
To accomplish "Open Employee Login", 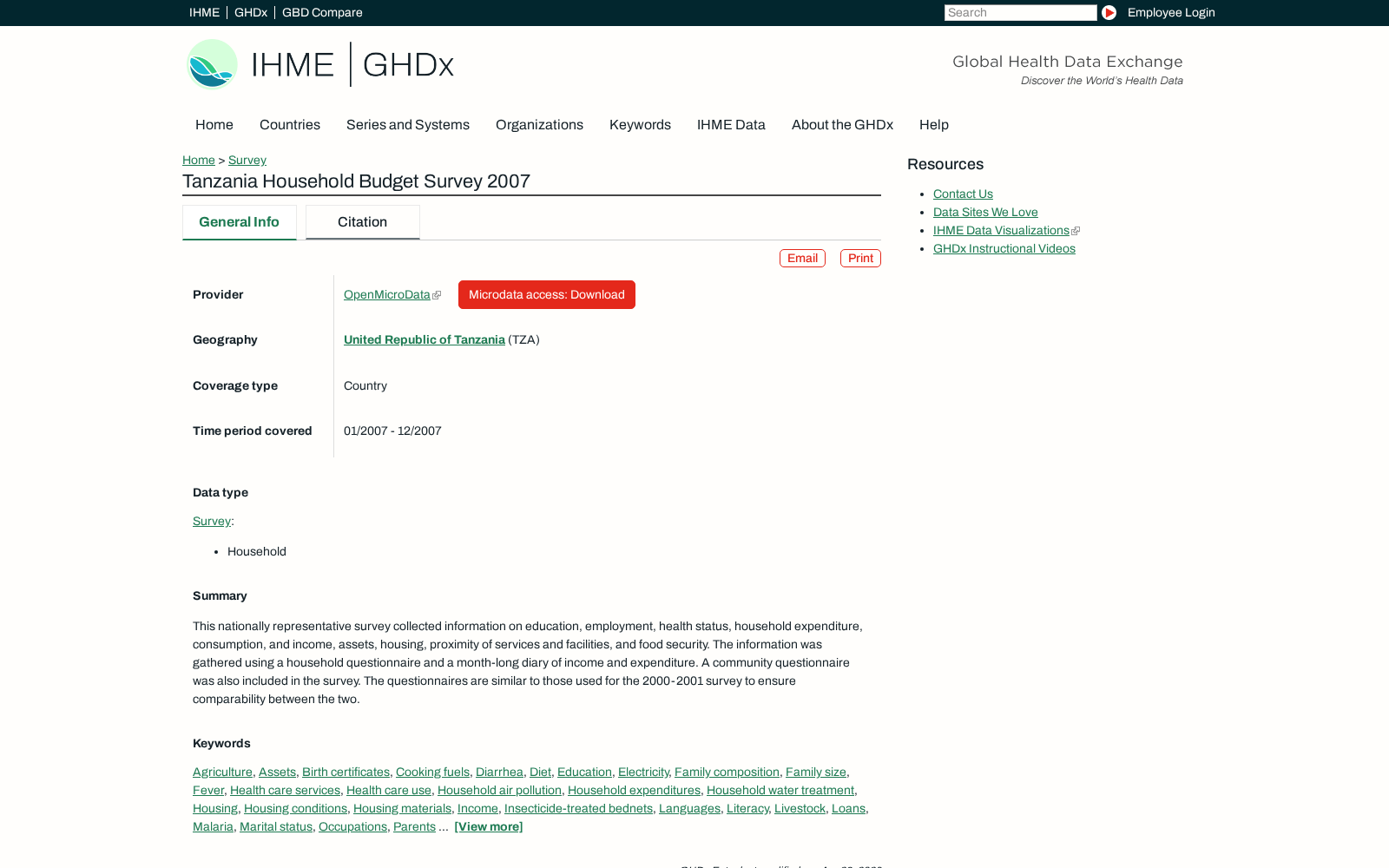I will [1171, 12].
